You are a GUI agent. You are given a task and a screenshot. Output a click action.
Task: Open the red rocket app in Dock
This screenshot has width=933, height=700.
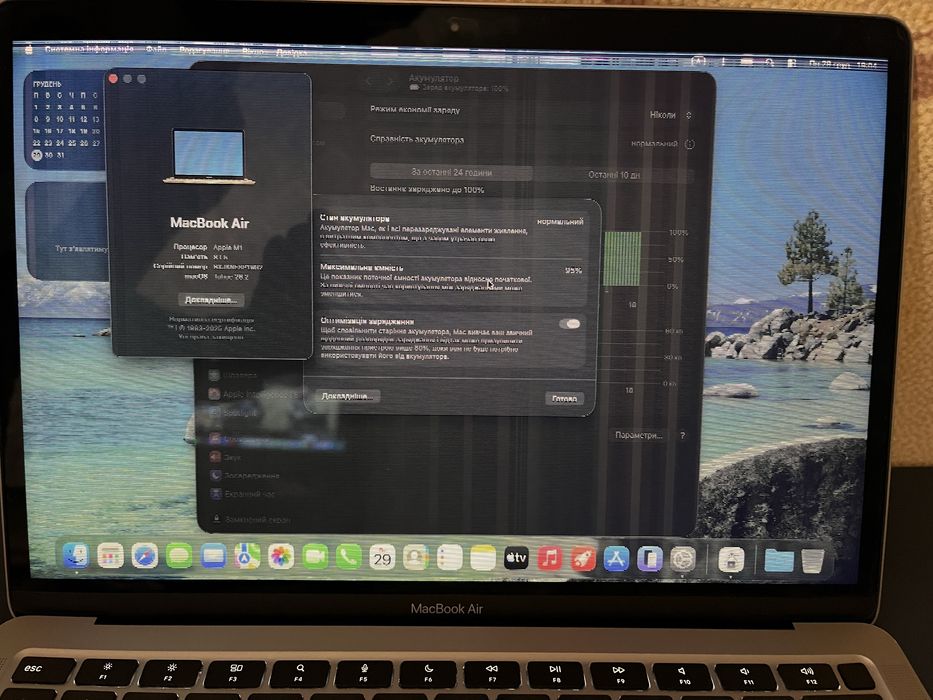click(583, 559)
